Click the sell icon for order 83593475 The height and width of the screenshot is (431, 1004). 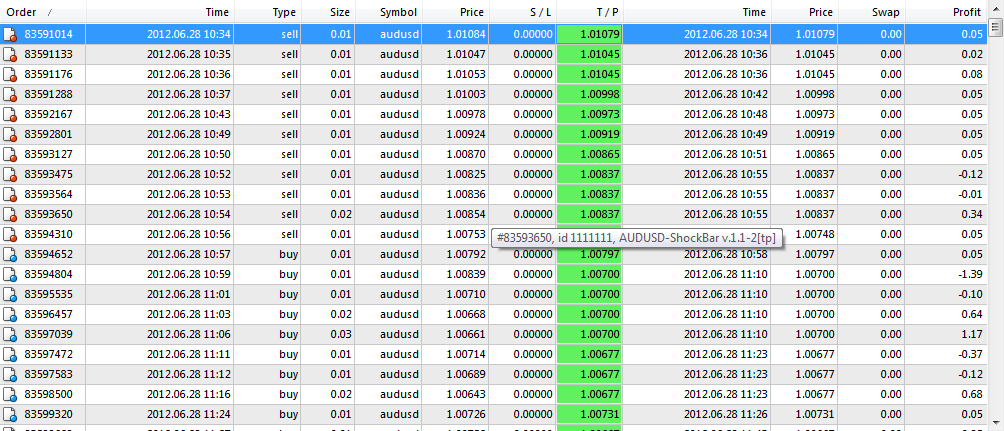click(10, 175)
